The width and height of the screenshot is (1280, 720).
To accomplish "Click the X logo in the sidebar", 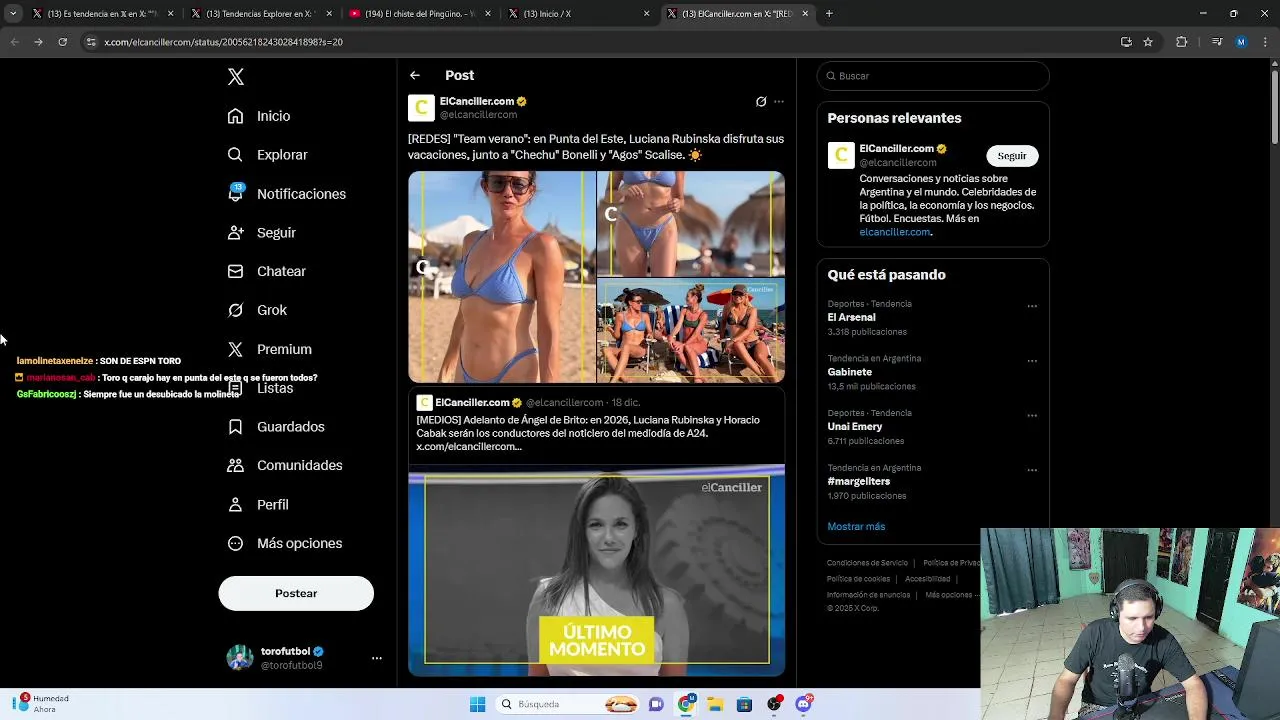I will pos(236,77).
